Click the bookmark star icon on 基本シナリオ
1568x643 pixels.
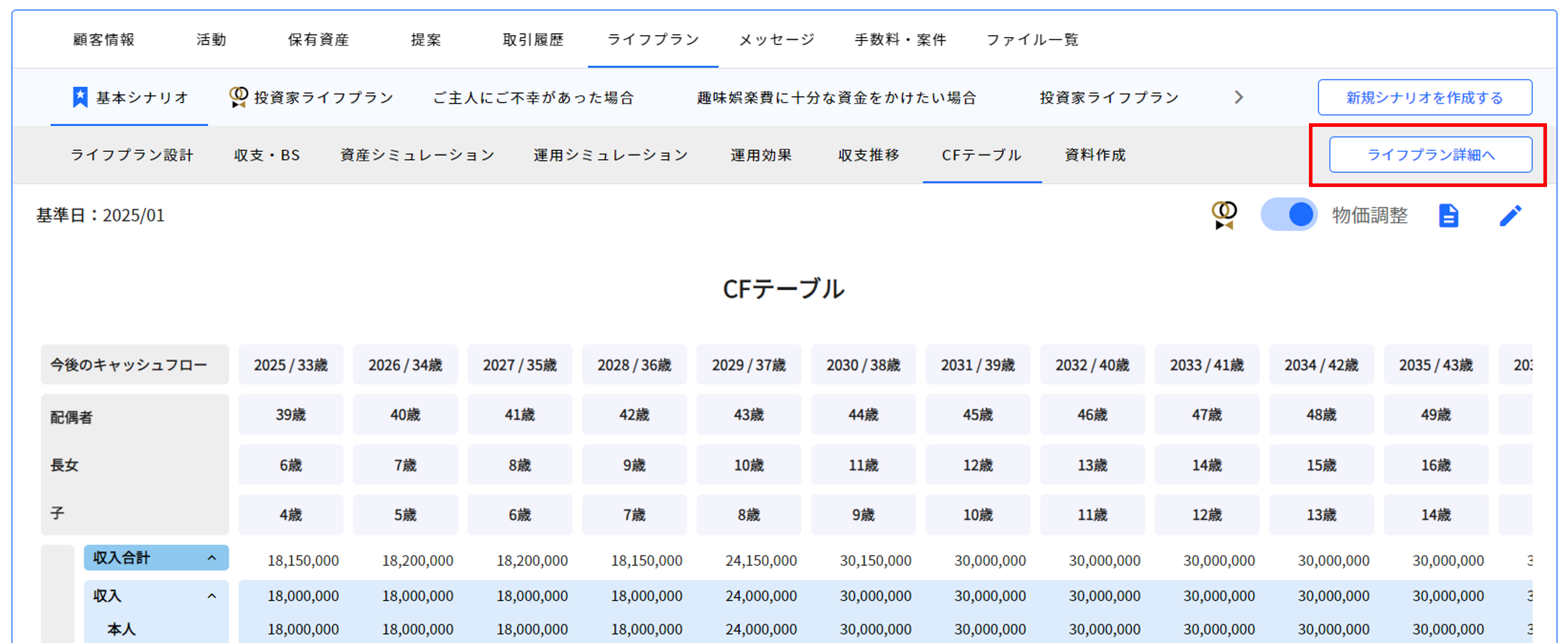80,97
